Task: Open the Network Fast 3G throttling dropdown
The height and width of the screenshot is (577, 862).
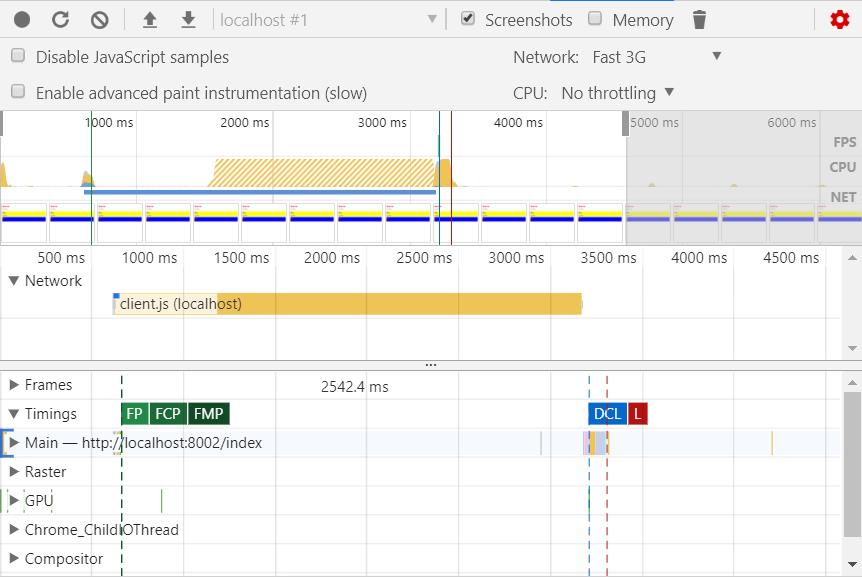Action: pos(656,57)
